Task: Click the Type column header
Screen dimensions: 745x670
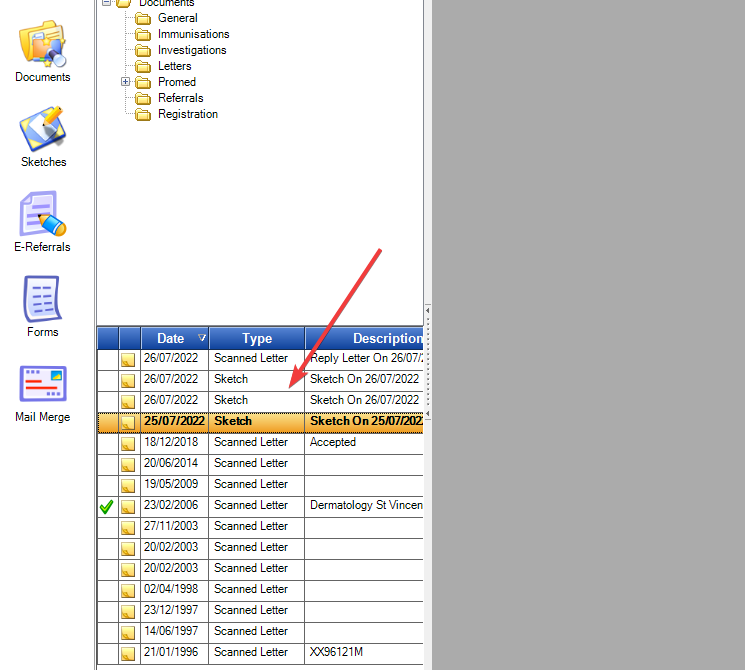Action: [257, 339]
